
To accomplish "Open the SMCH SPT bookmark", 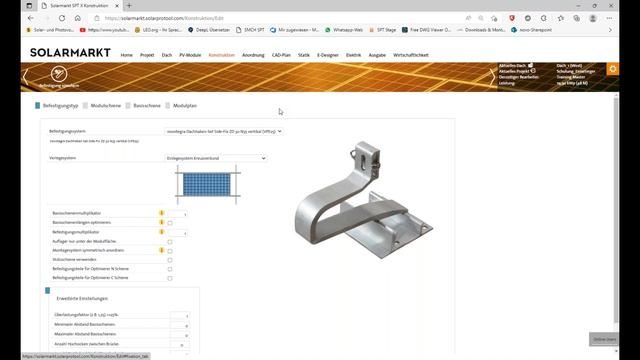I will (250, 30).
